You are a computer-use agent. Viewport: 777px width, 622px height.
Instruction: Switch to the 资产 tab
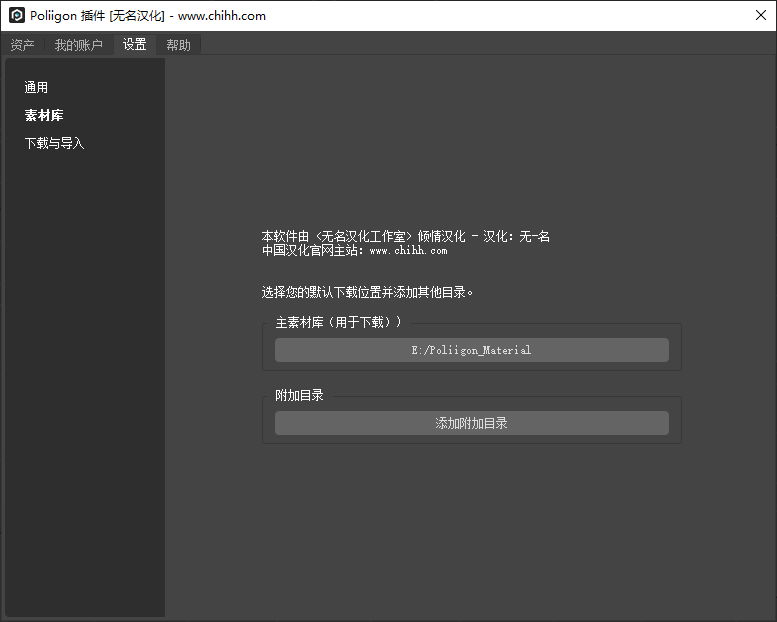pyautogui.click(x=22, y=45)
